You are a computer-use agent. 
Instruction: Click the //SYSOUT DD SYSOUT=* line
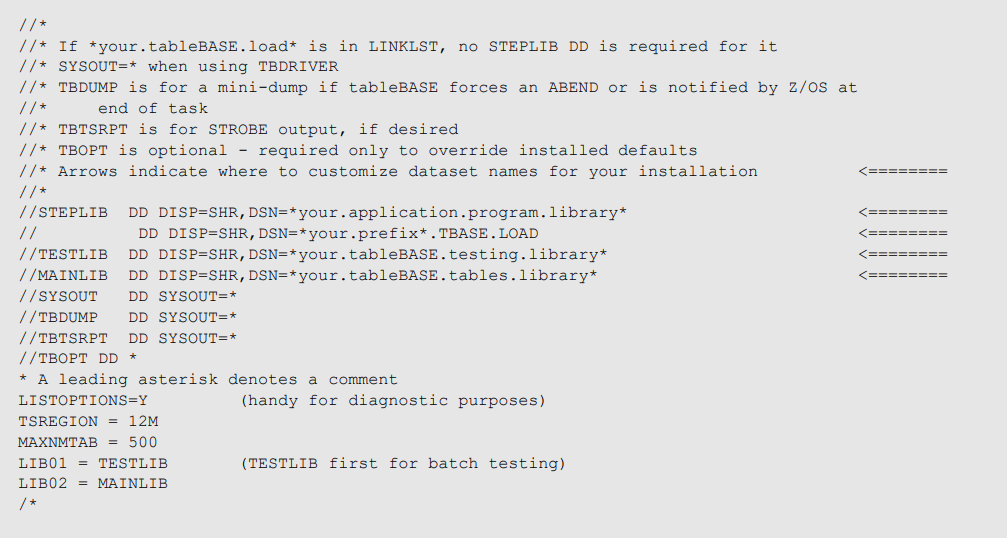(x=128, y=297)
